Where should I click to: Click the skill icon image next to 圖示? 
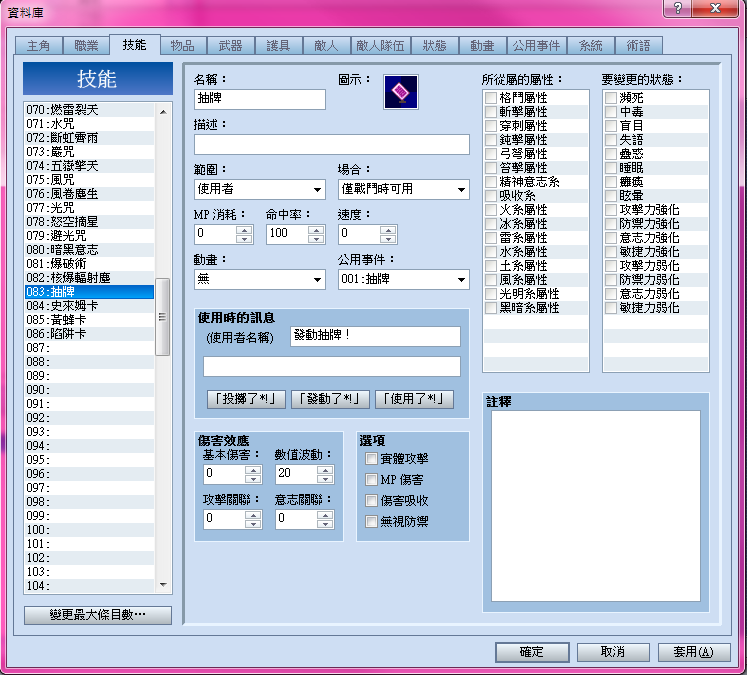tap(401, 92)
